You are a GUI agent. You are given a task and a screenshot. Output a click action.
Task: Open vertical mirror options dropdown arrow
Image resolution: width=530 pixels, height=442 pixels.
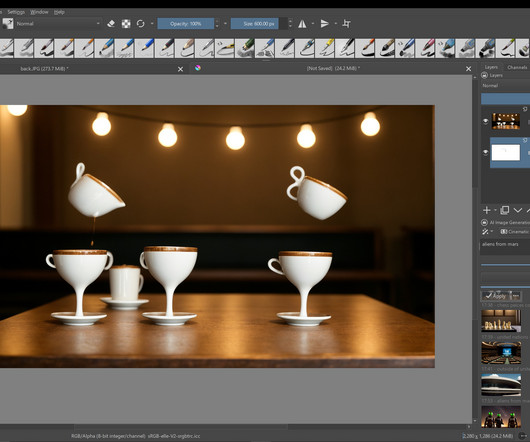336,24
